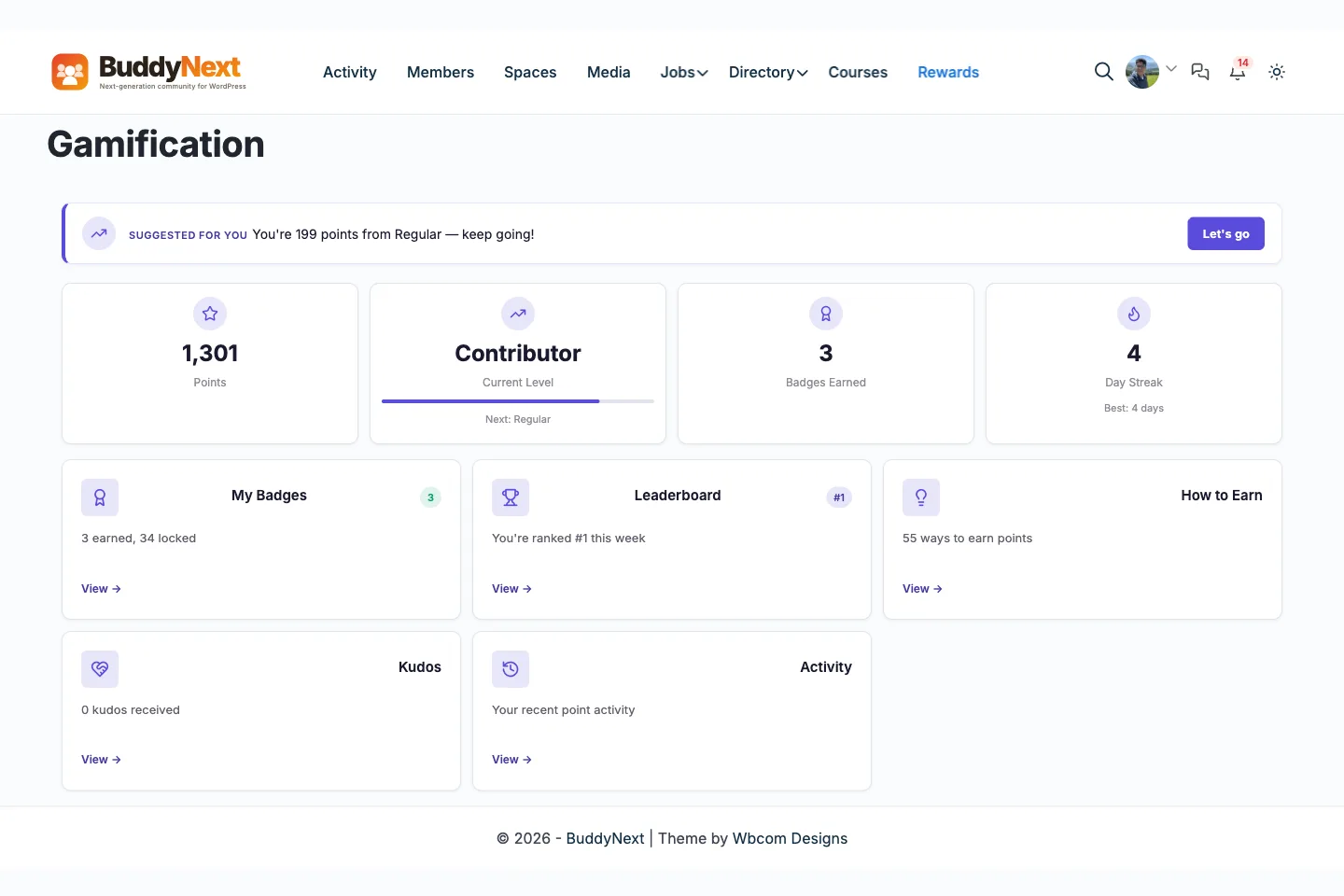This screenshot has height=896, width=1344.
Task: Open the search magnifier icon
Action: 1103,72
